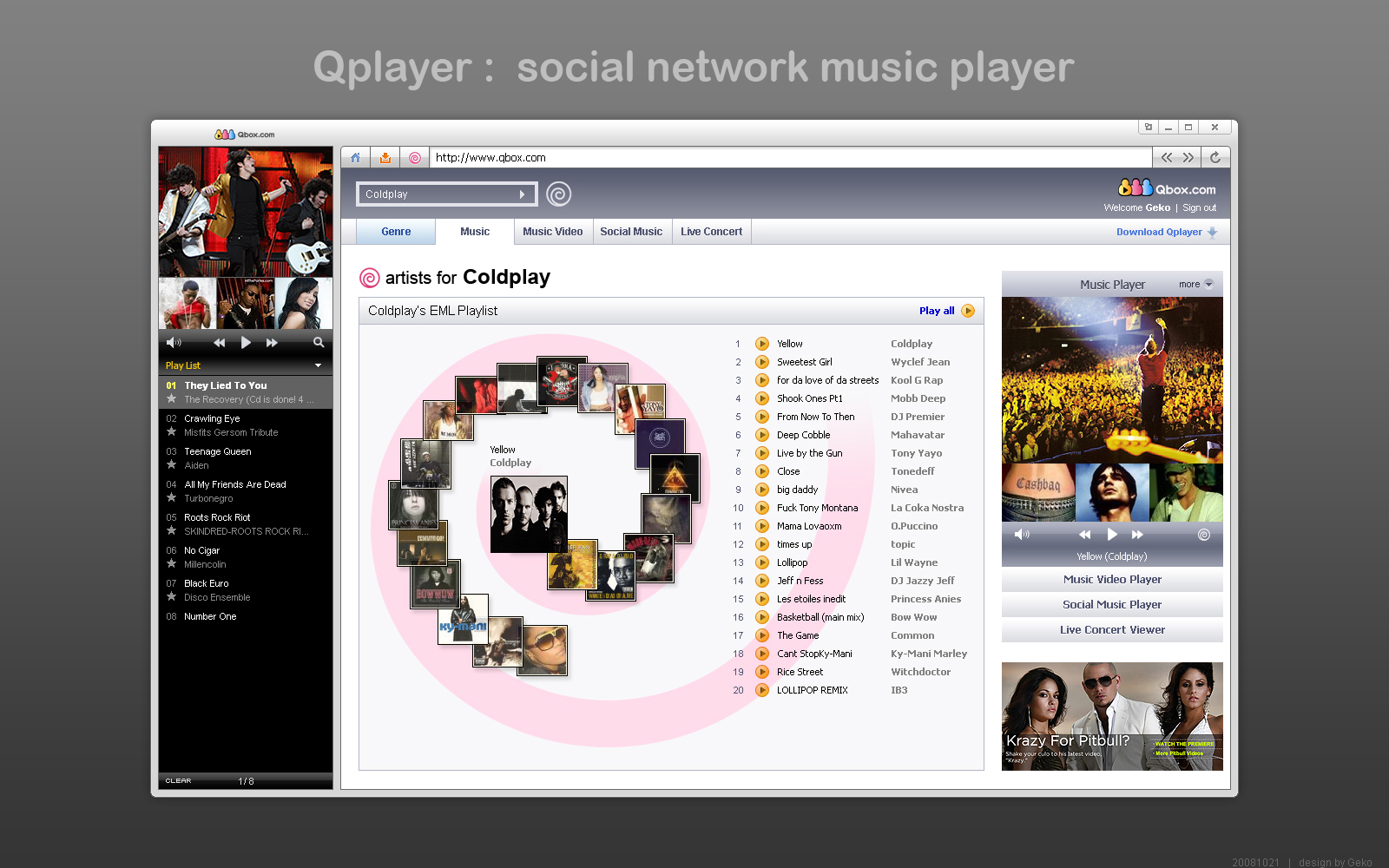
Task: Toggle favorite star for Teenage Queen
Action: tap(171, 464)
